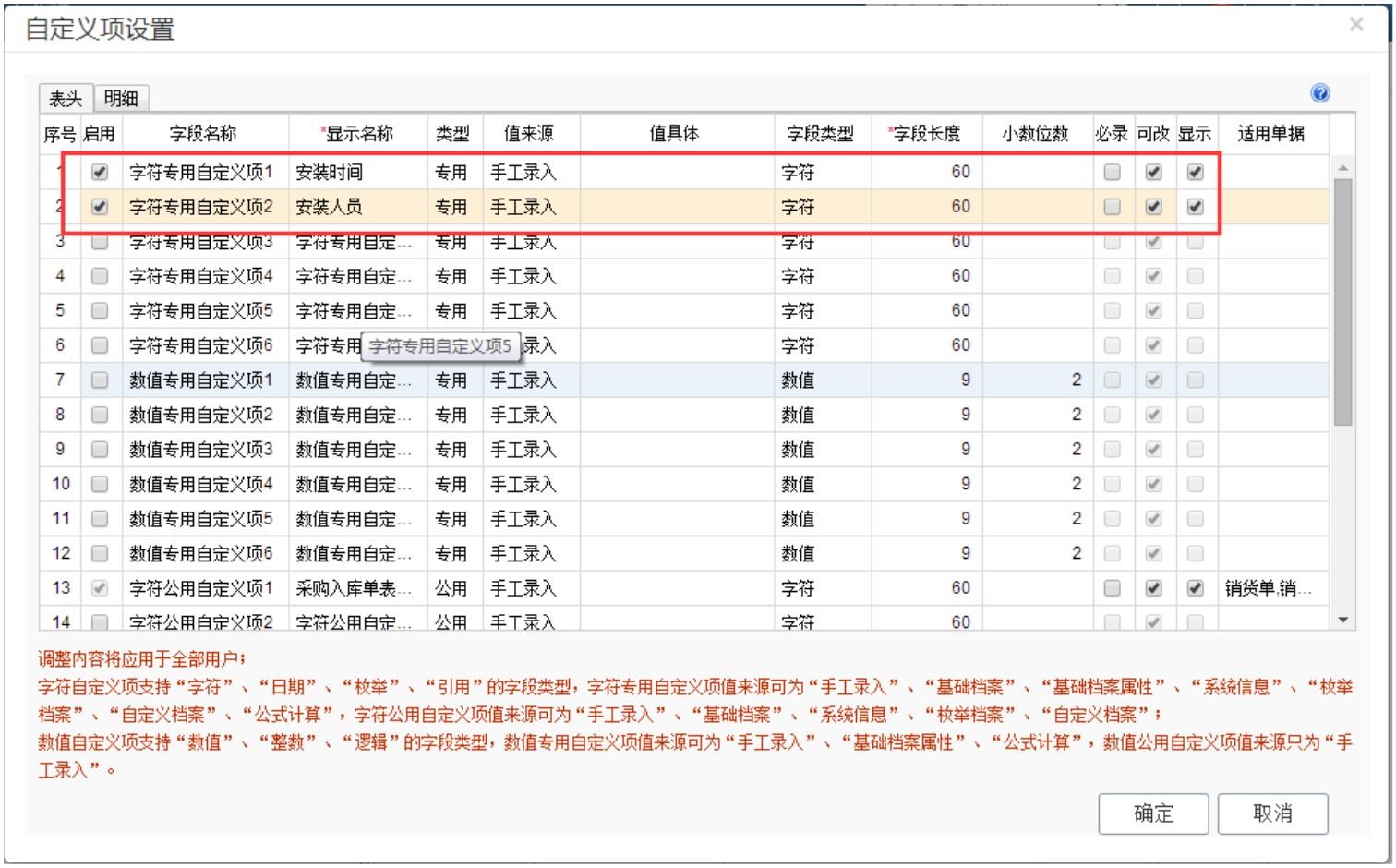This screenshot has height=868, width=1396.
Task: Check 启用 for 数值专用自定义项1
Action: pos(100,380)
